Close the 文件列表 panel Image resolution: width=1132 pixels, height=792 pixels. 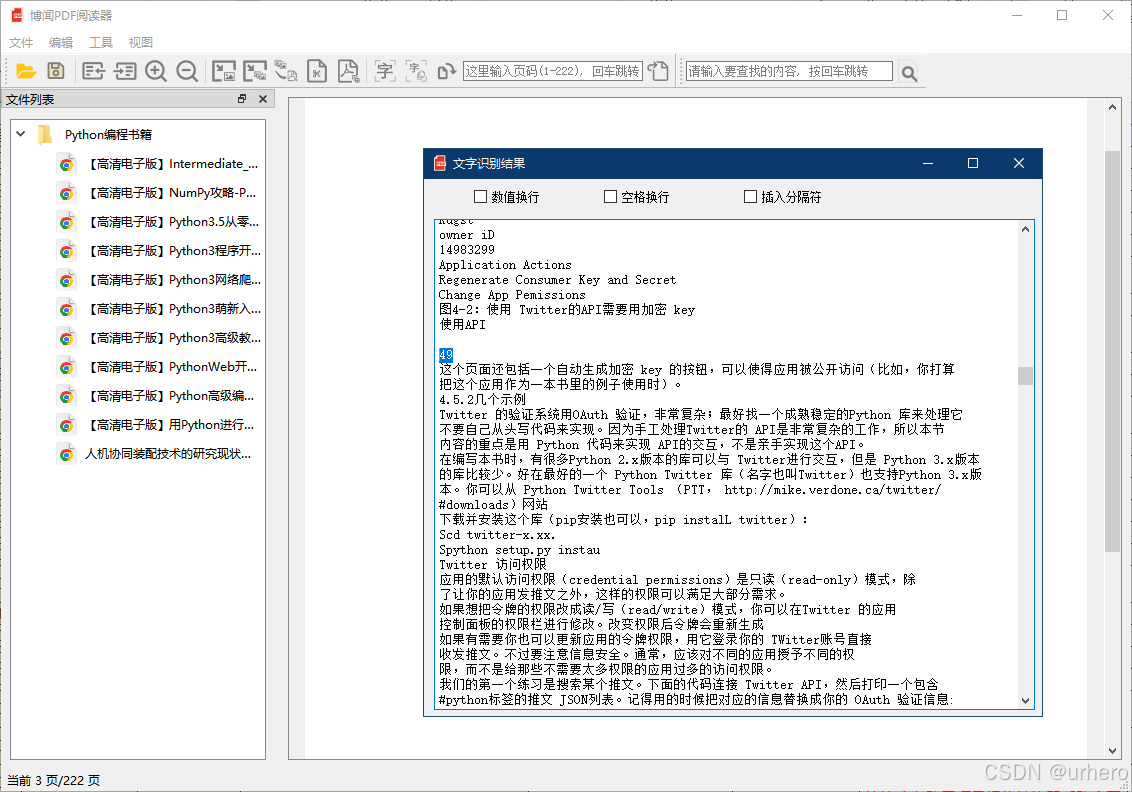(x=263, y=99)
